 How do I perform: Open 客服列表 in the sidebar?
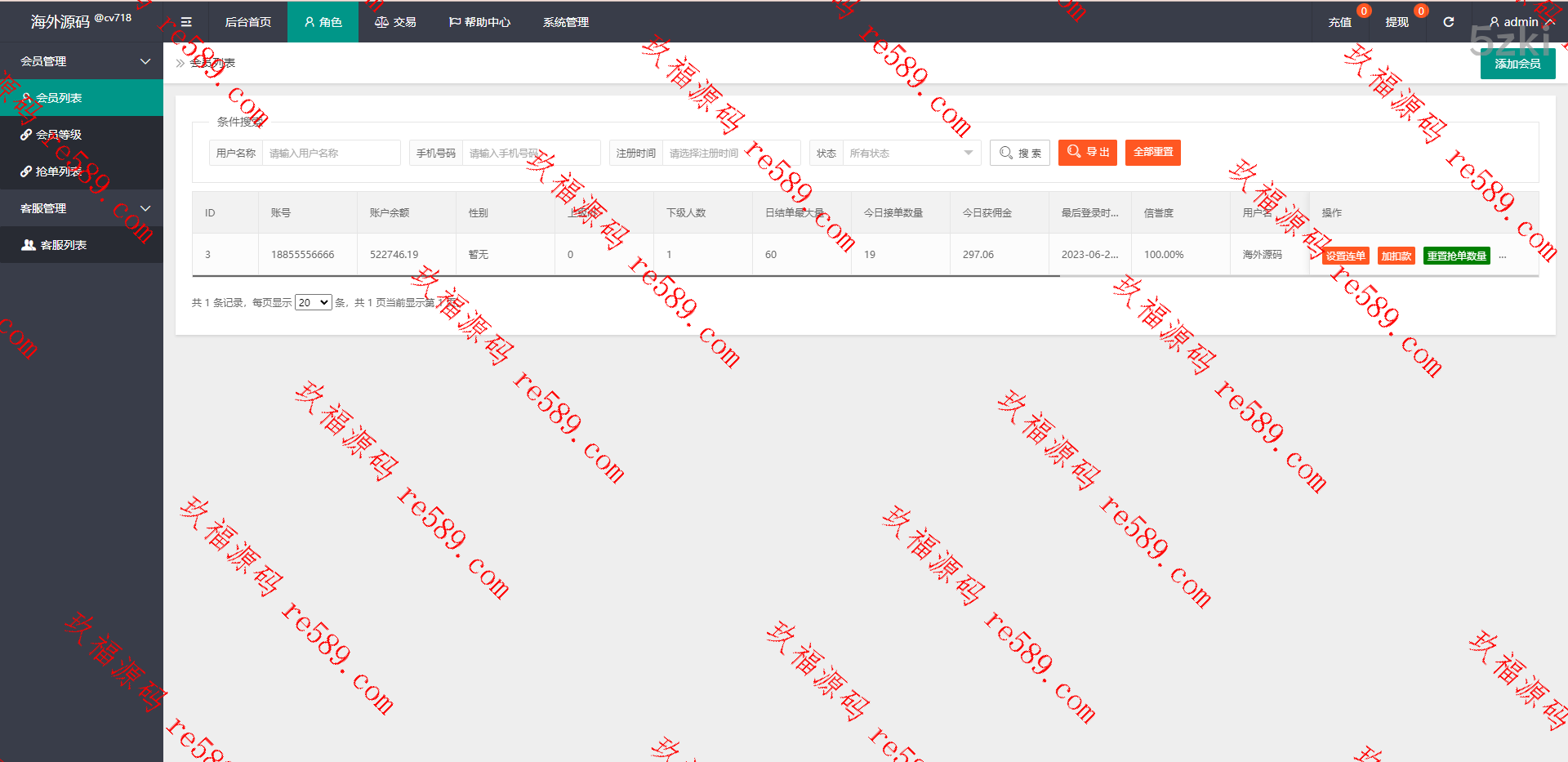[x=63, y=245]
